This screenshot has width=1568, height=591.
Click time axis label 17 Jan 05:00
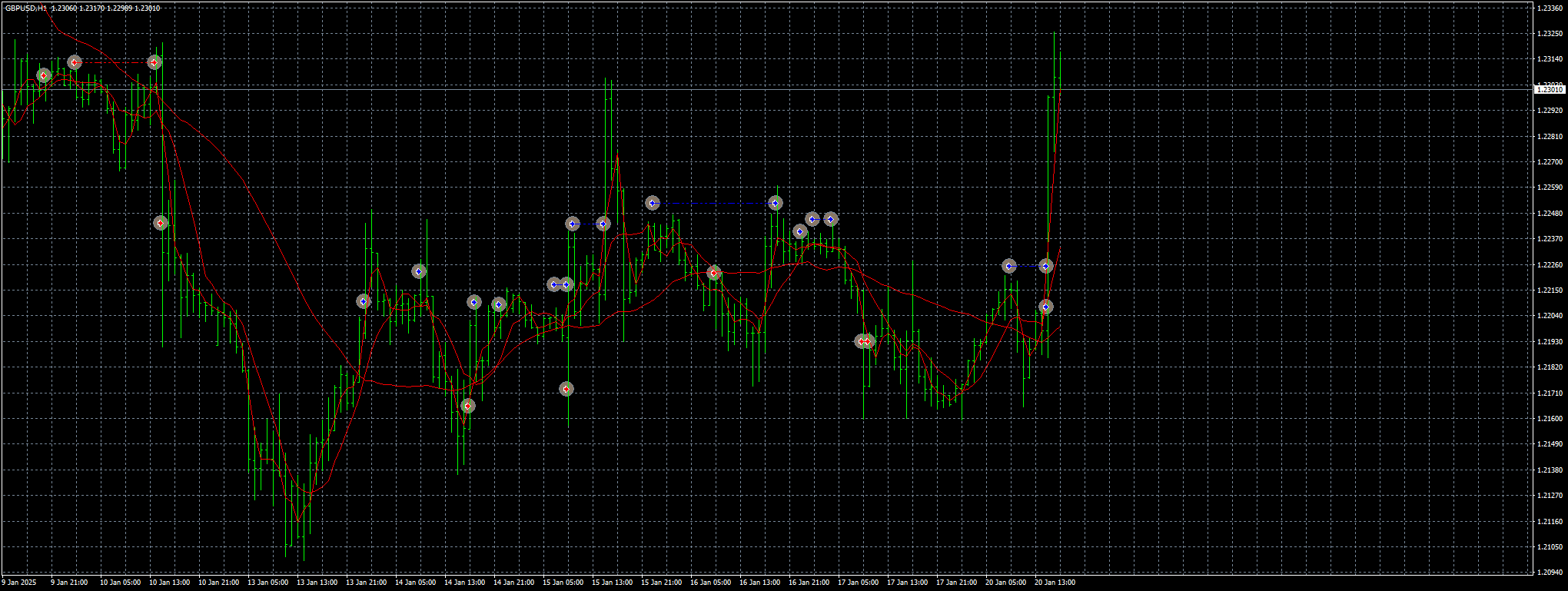pyautogui.click(x=858, y=583)
